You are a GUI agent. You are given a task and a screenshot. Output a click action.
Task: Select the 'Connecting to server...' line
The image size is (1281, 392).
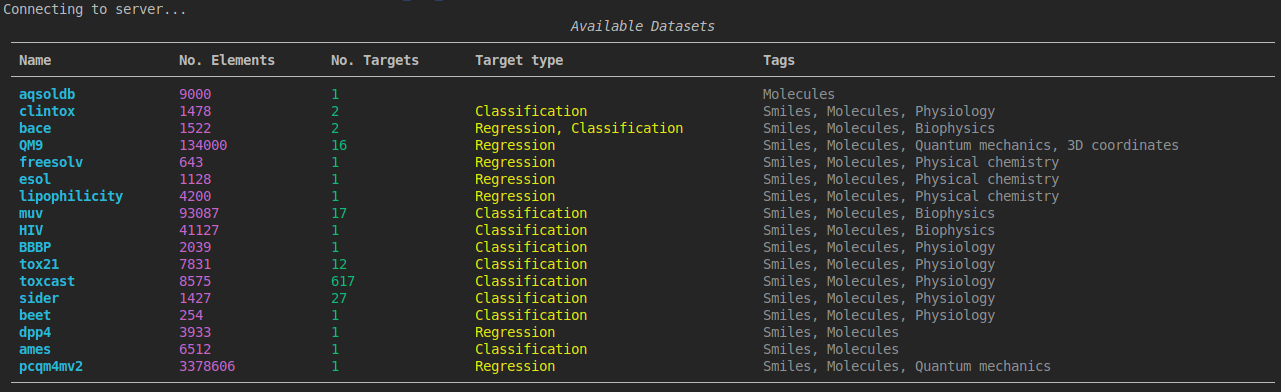(95, 9)
